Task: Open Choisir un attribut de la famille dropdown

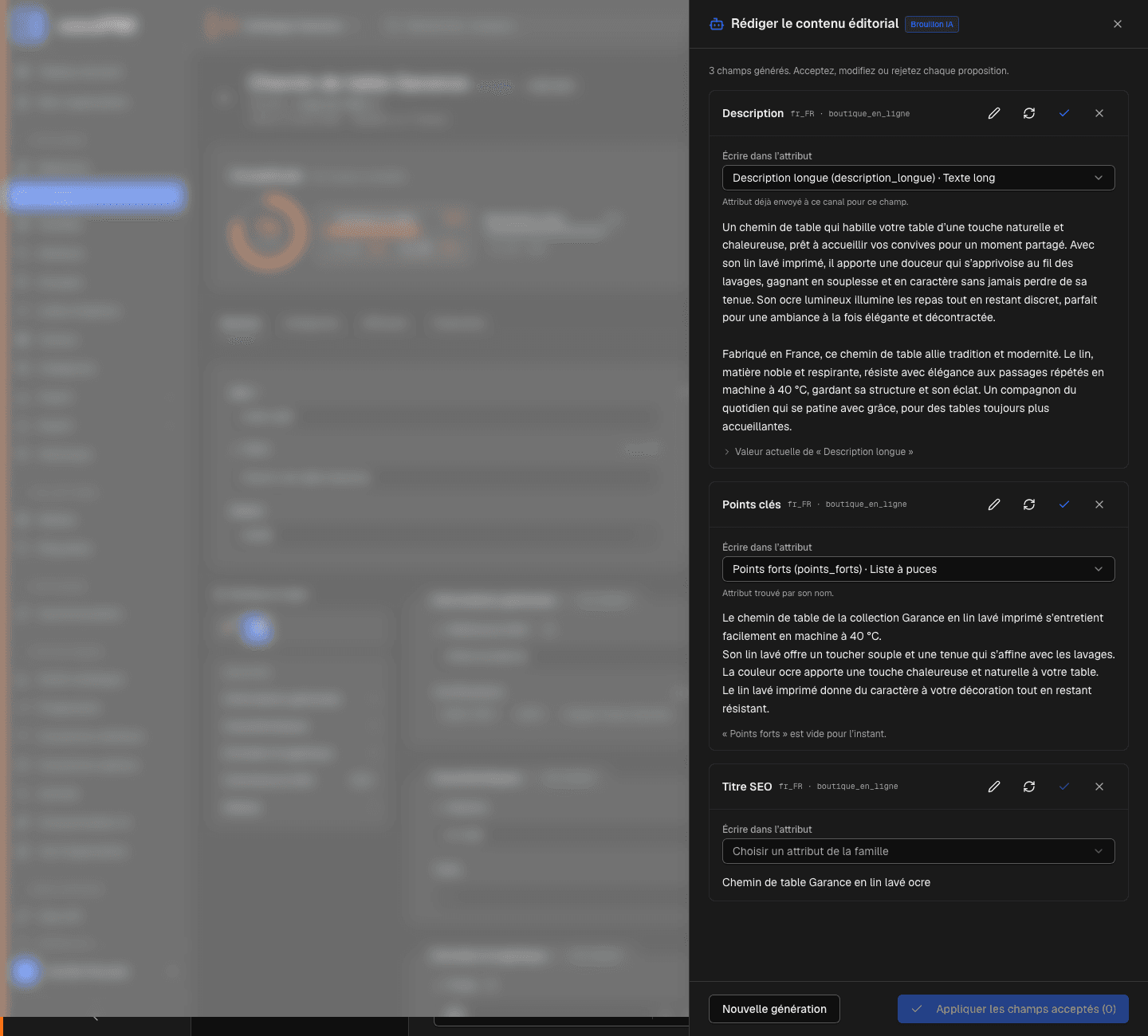Action: [918, 851]
